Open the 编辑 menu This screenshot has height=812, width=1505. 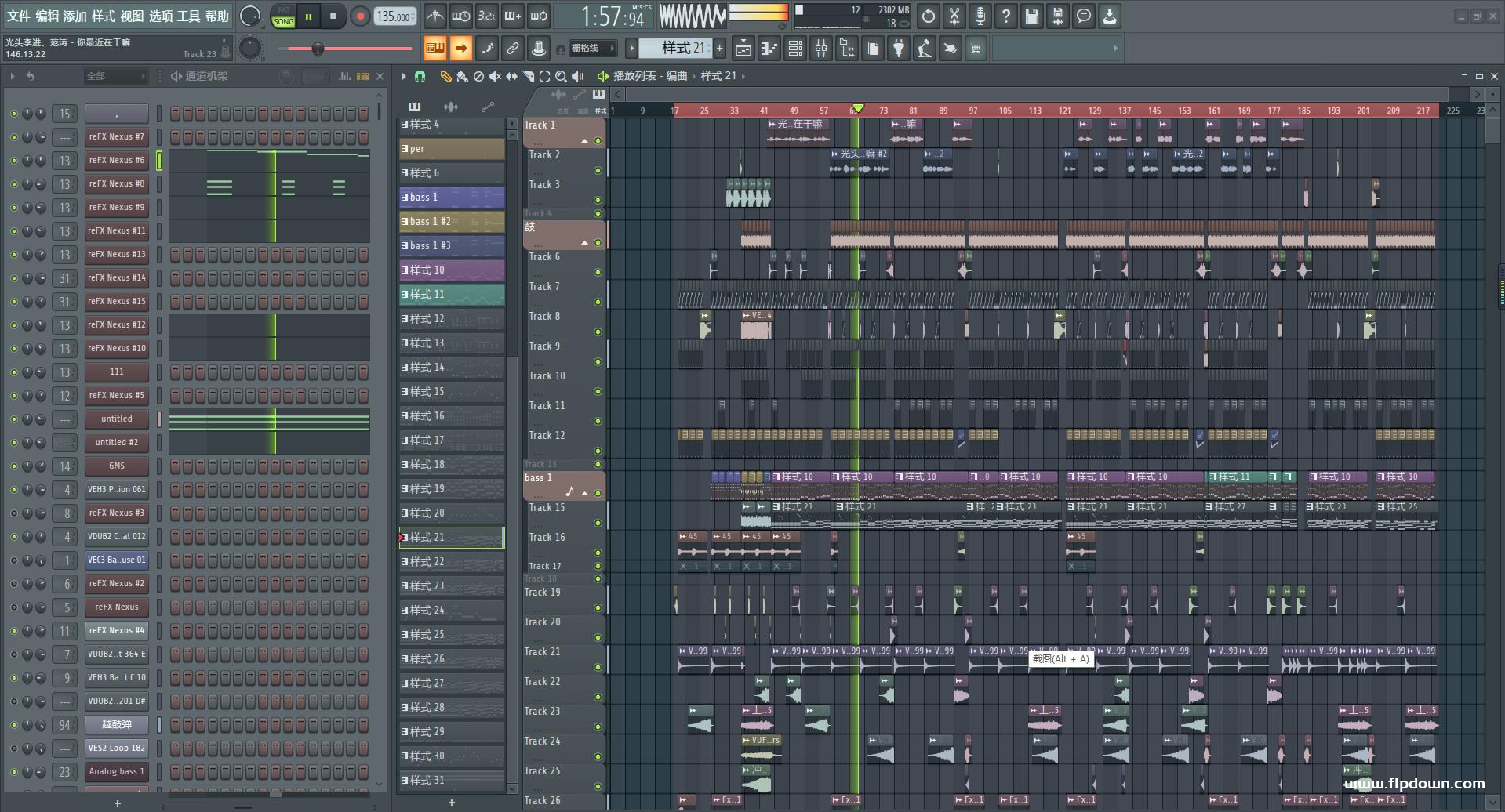pyautogui.click(x=47, y=16)
